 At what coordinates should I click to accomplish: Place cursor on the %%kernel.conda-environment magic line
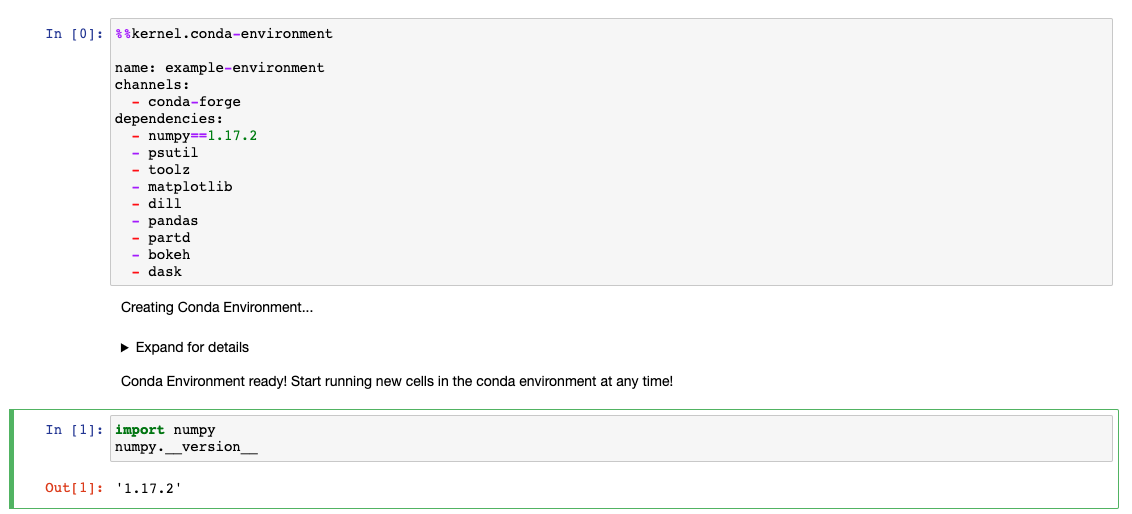[x=224, y=34]
